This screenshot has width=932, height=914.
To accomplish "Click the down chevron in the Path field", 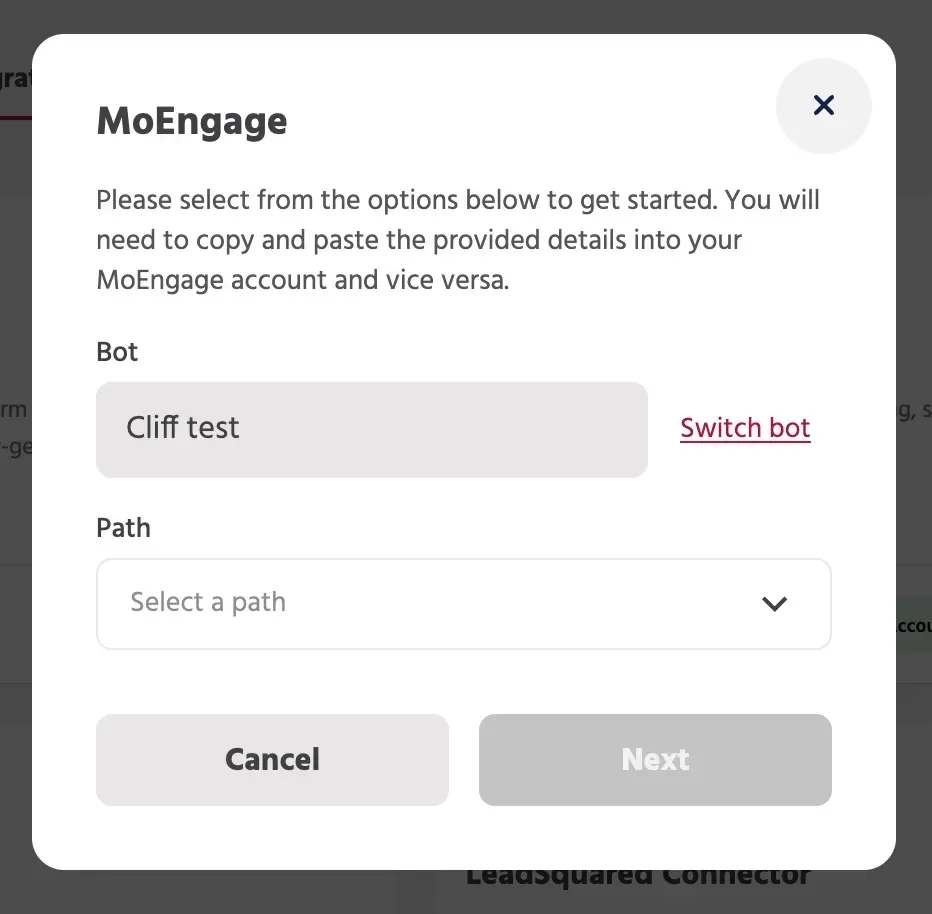I will pyautogui.click(x=774, y=603).
